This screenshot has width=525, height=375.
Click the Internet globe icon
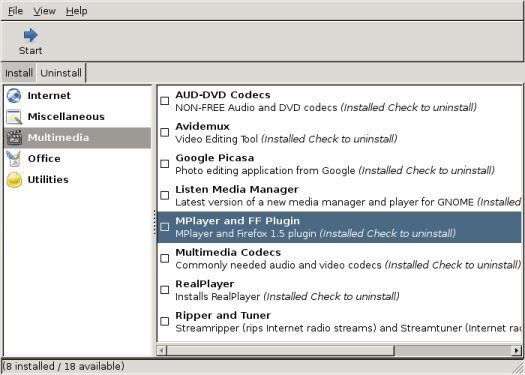click(14, 96)
